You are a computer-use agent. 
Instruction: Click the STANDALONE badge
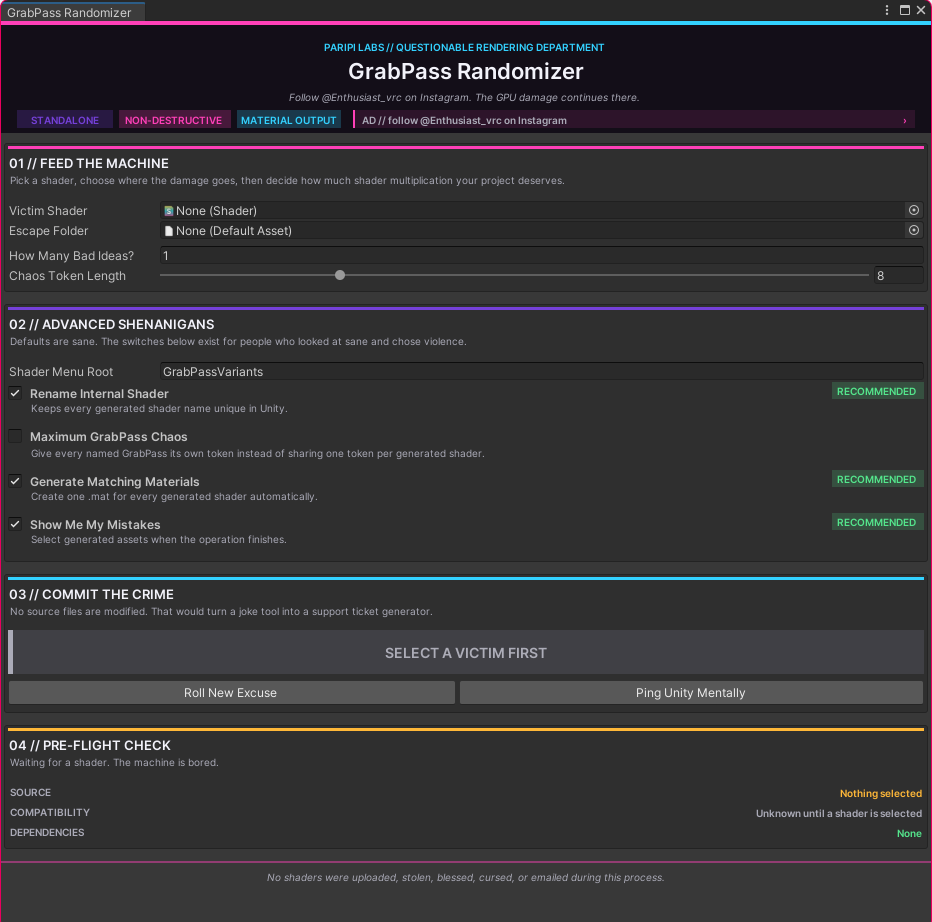click(65, 120)
